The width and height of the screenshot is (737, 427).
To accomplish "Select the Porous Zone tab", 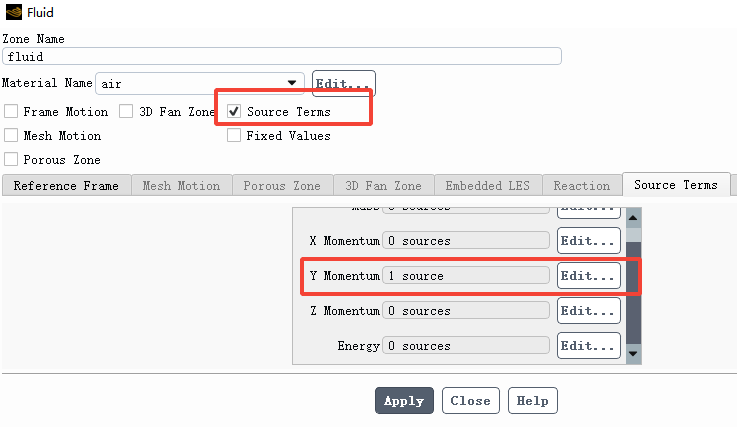I will click(282, 186).
